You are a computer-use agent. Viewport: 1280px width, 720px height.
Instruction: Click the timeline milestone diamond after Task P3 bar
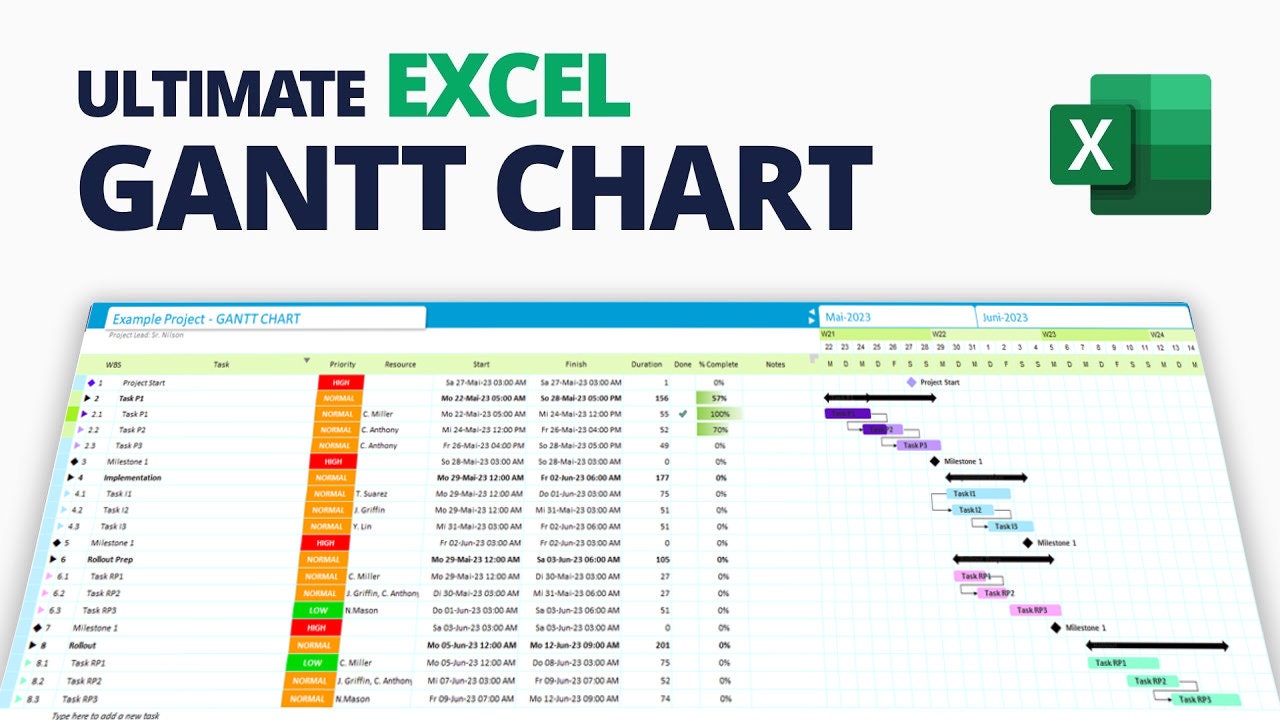pyautogui.click(x=935, y=461)
